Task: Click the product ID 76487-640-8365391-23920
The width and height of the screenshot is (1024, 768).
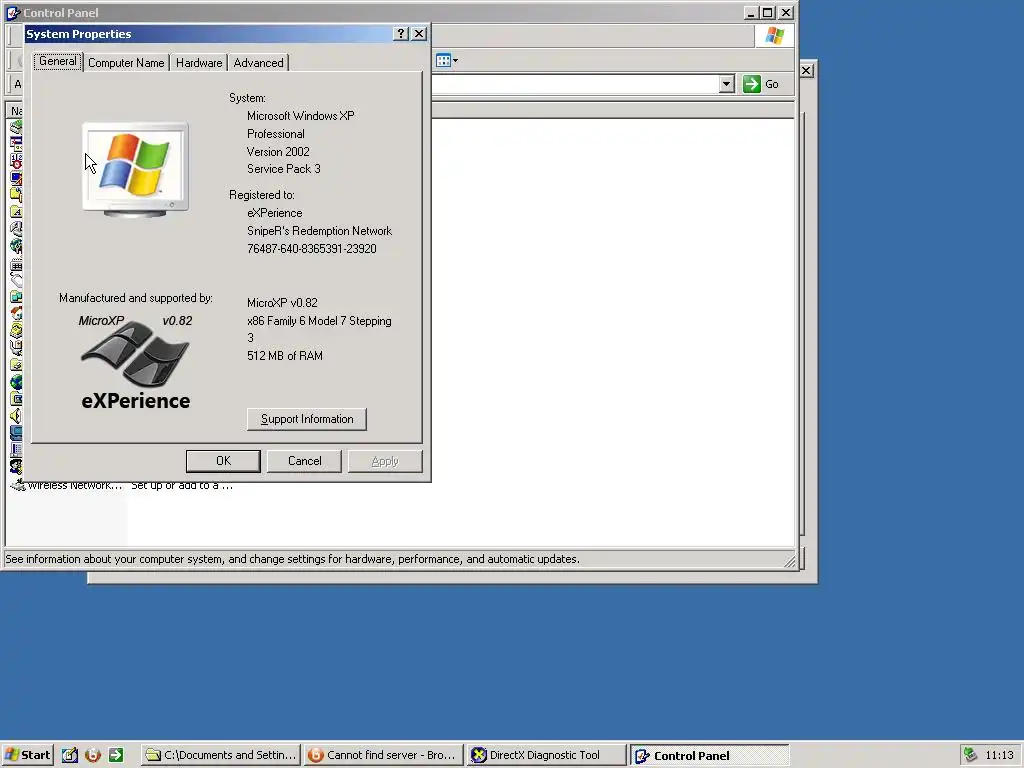Action: pos(312,249)
